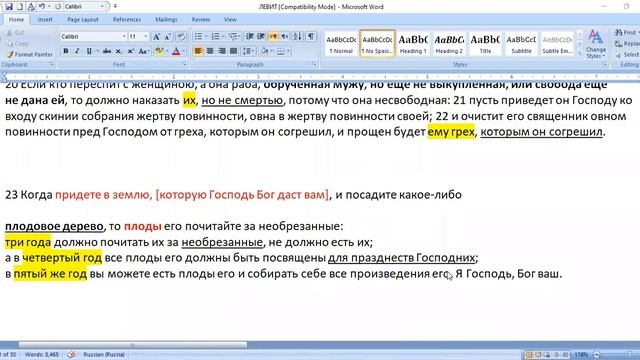
Task: Open the font size dropdown
Action: point(145,37)
